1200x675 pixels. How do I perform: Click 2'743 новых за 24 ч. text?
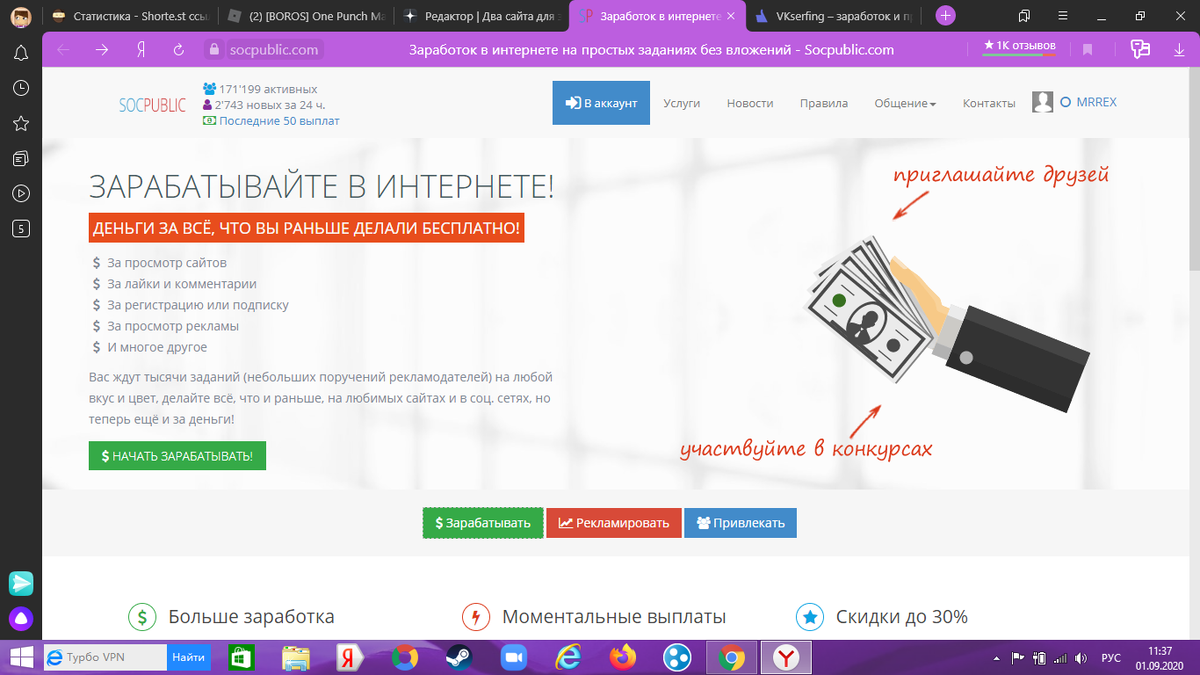coord(269,104)
